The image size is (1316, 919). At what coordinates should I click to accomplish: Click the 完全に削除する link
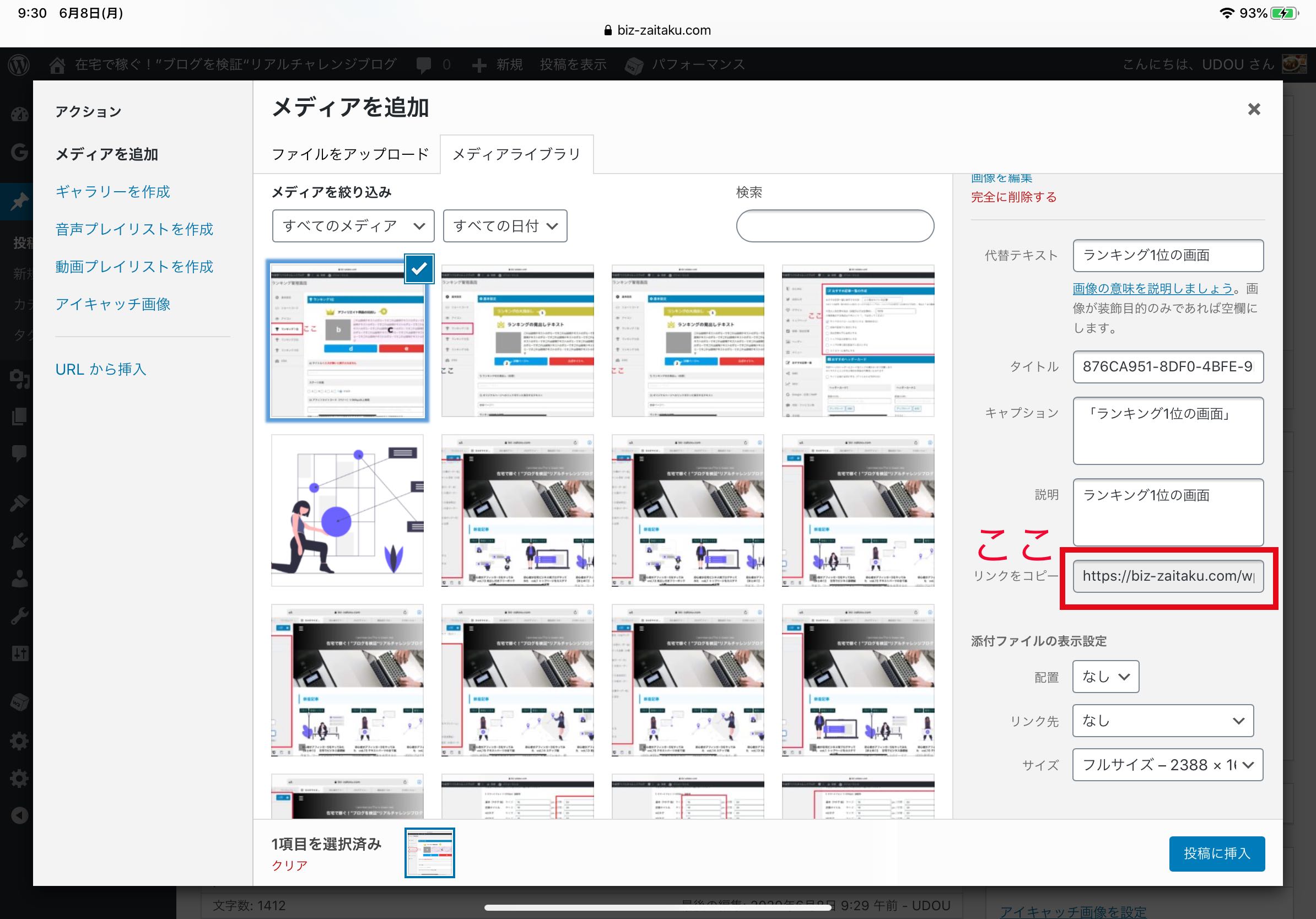click(x=1013, y=197)
